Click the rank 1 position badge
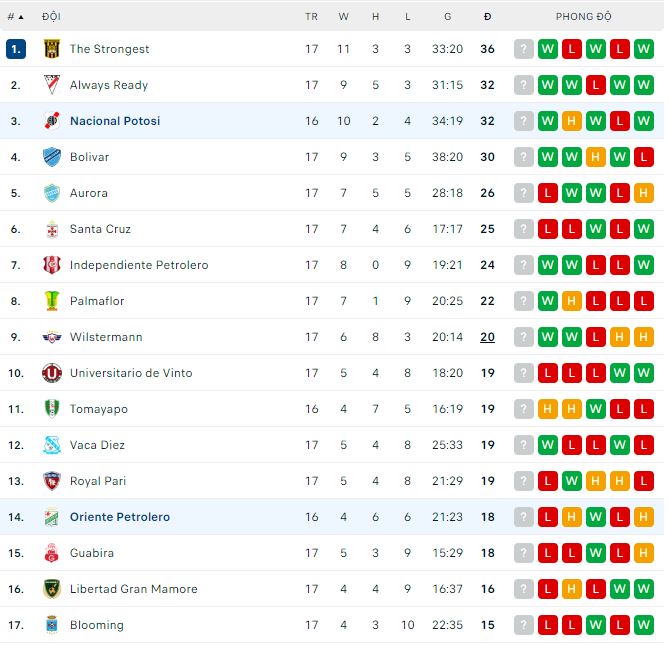The width and height of the screenshot is (669, 646). 15,49
